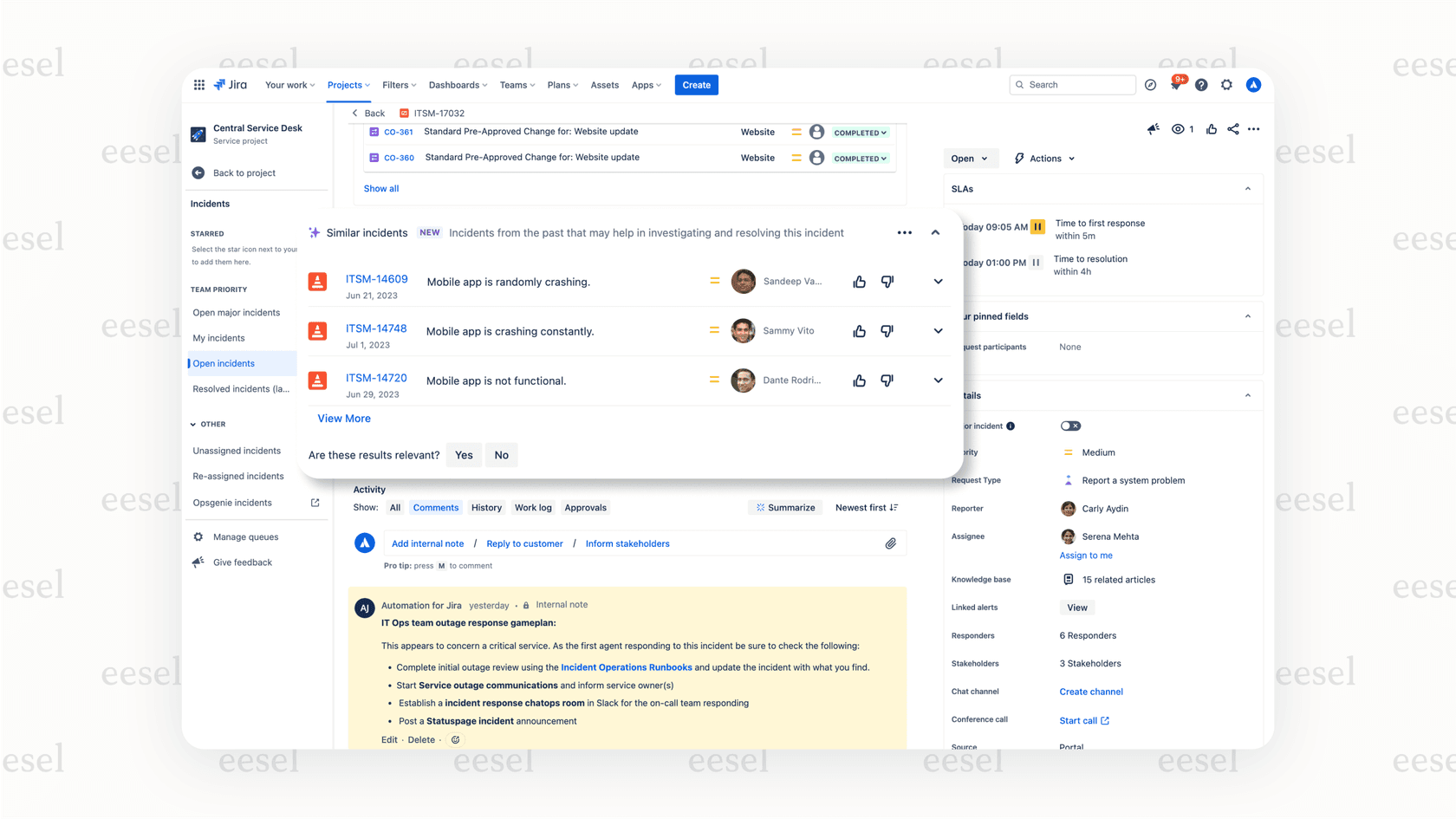
Task: Switch sort order with Newest first
Action: [x=866, y=508]
